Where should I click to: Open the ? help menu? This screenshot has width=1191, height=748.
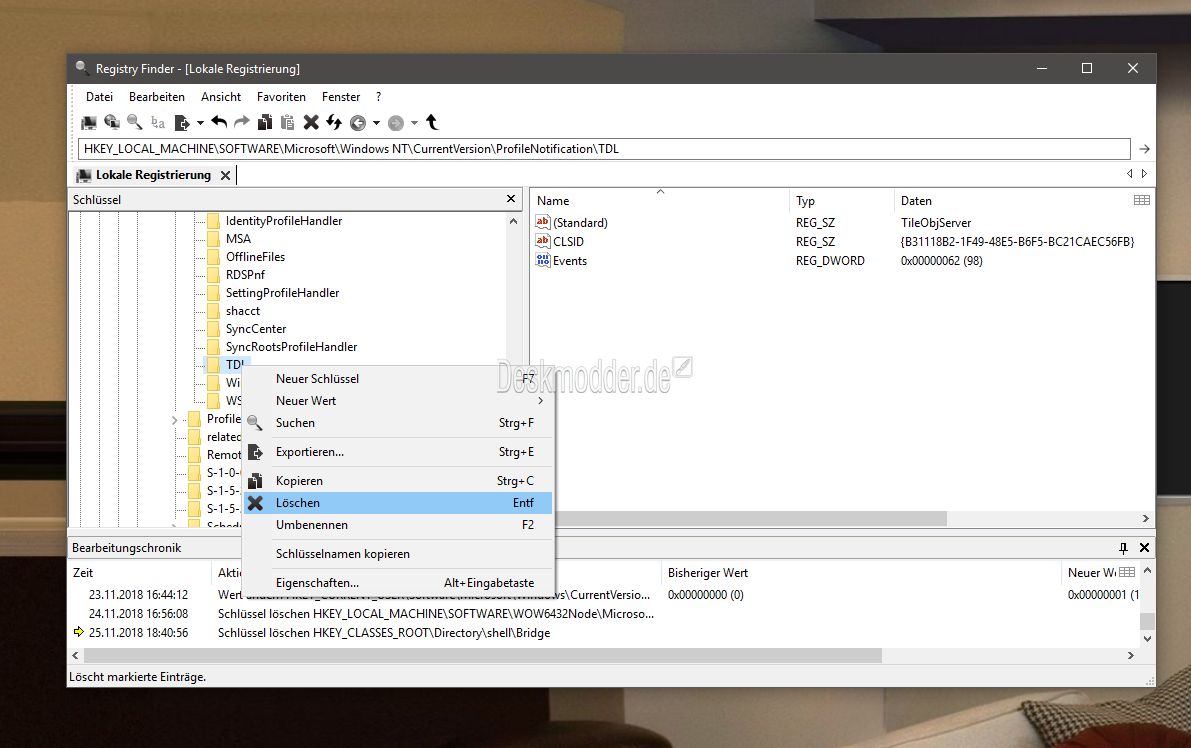click(x=378, y=97)
